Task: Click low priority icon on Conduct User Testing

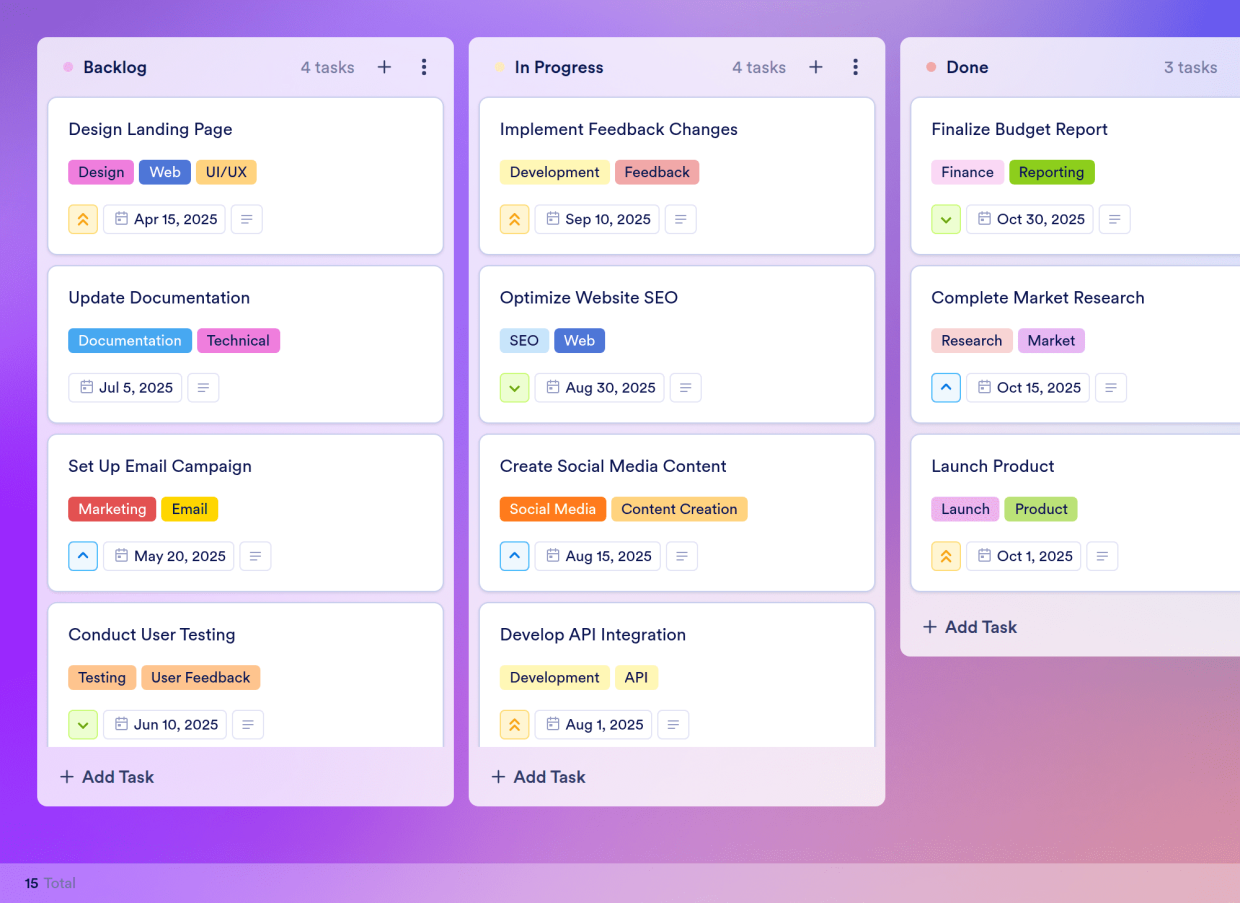Action: [x=83, y=724]
